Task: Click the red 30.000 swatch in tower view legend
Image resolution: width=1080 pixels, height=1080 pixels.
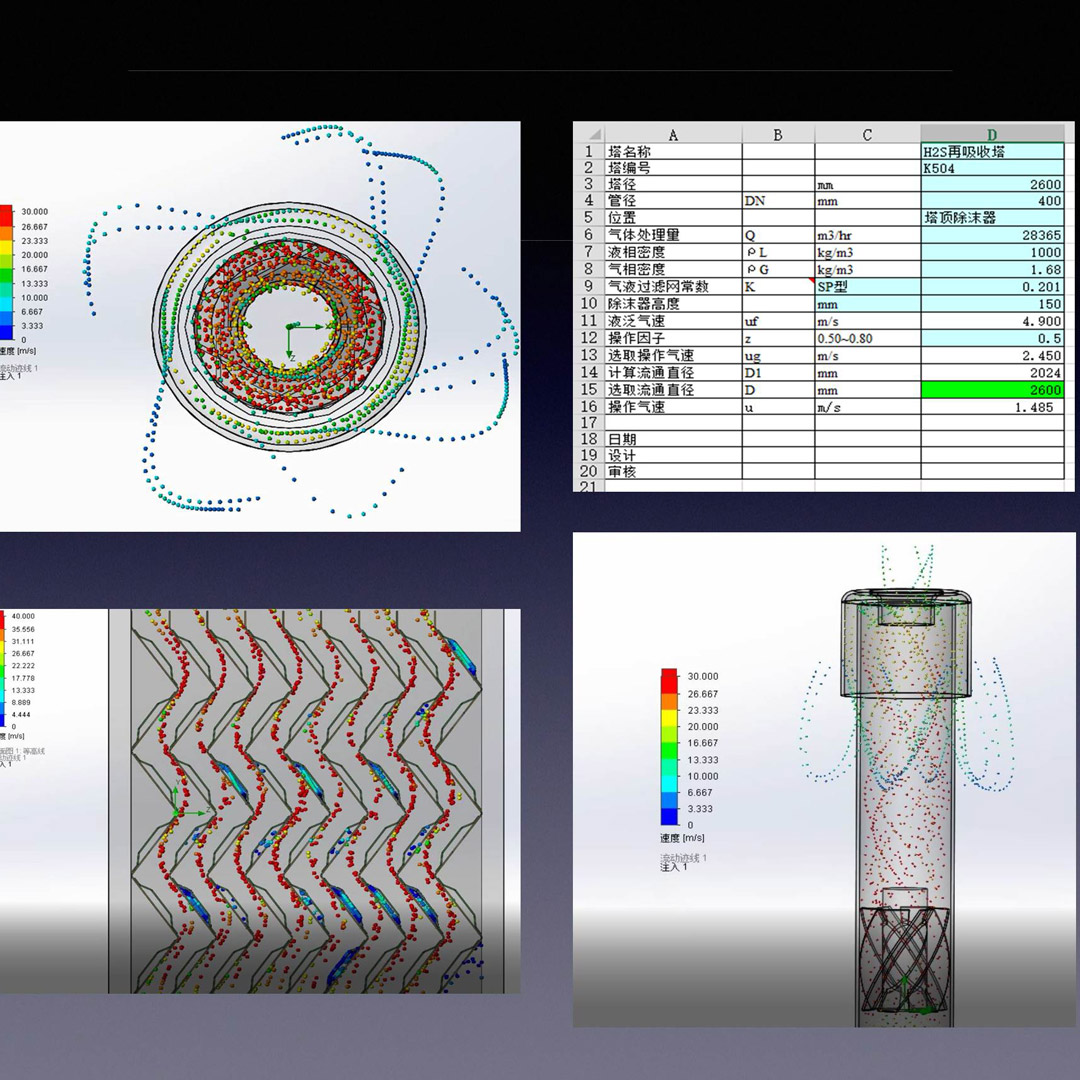Action: 670,677
